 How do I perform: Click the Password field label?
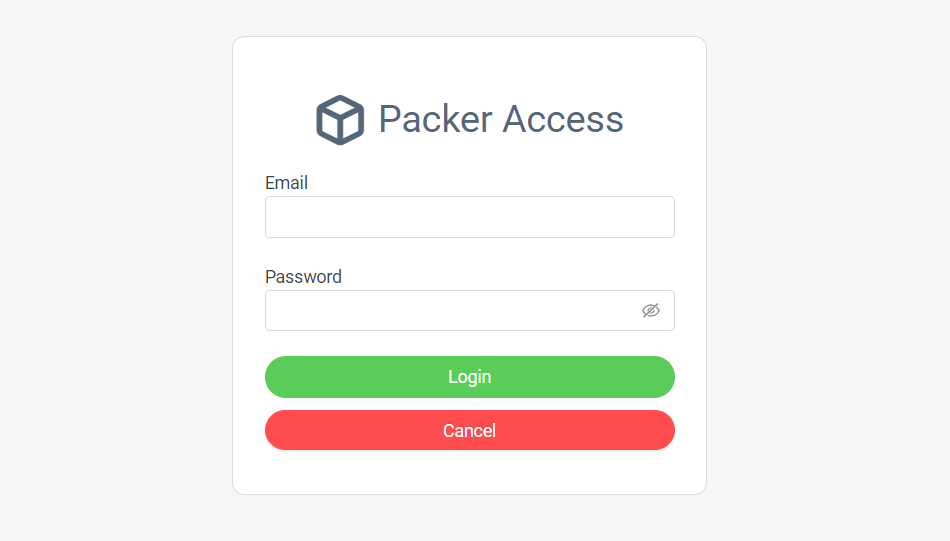click(303, 277)
